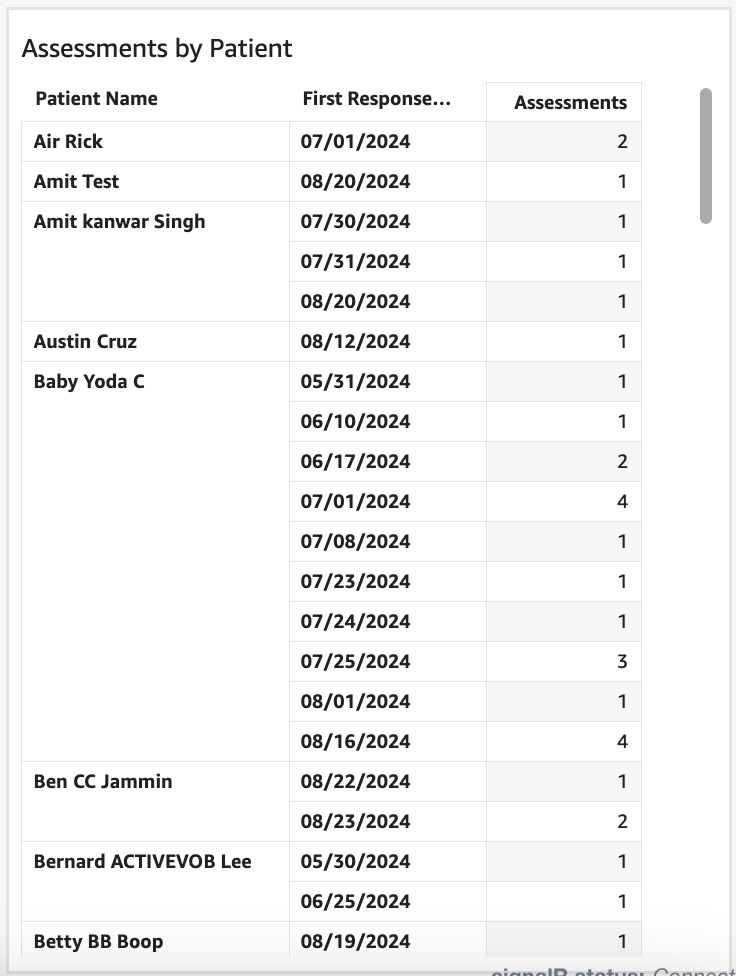
Task: Click the Patient Name column header
Action: [x=96, y=99]
